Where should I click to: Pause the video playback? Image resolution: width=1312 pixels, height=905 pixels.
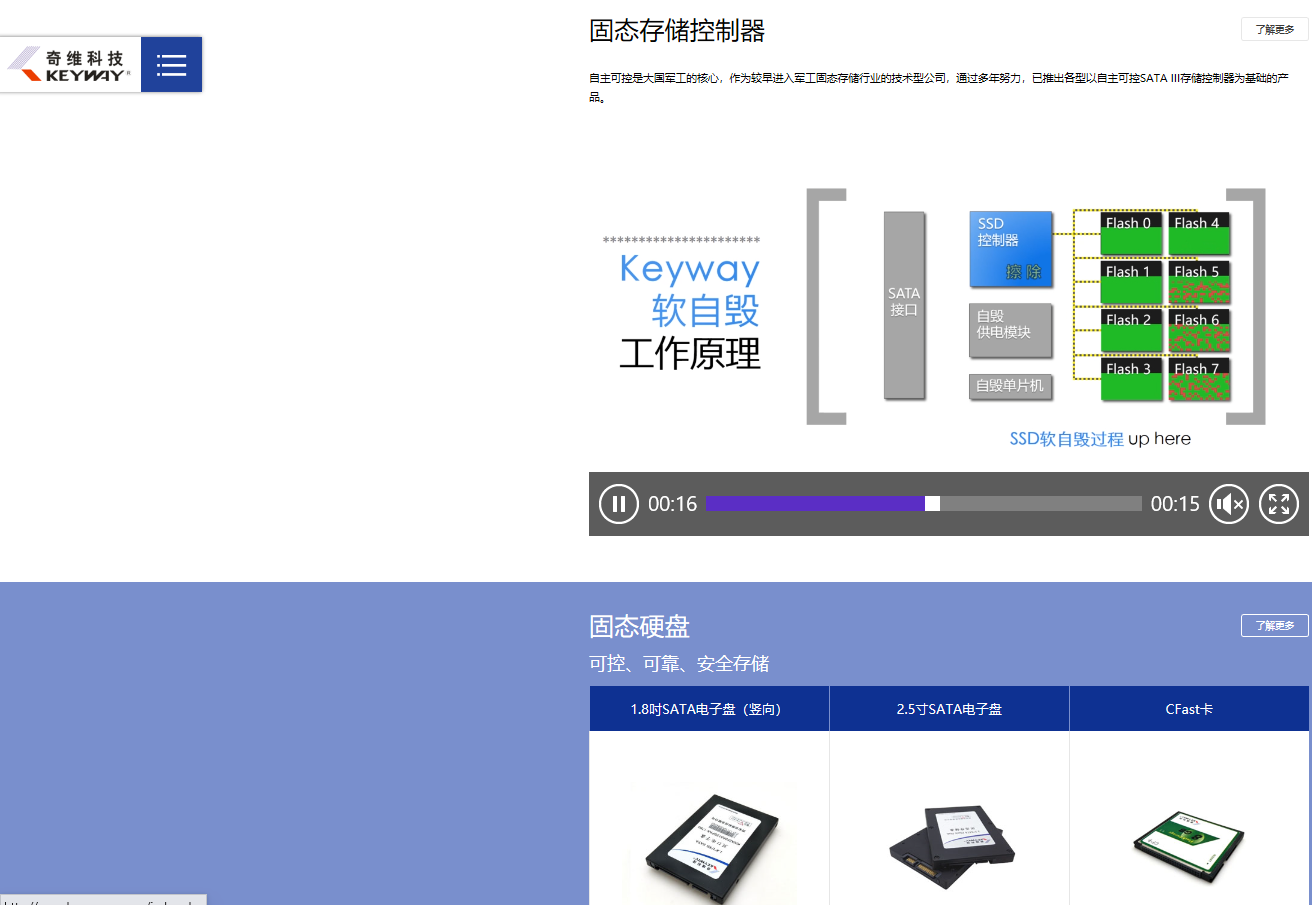618,504
